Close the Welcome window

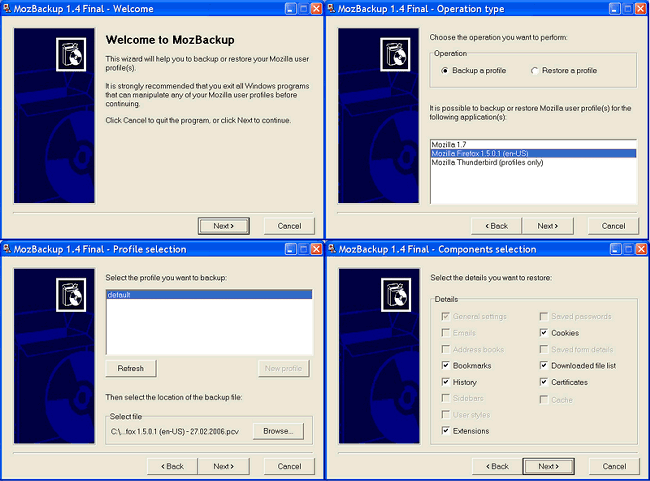click(316, 8)
